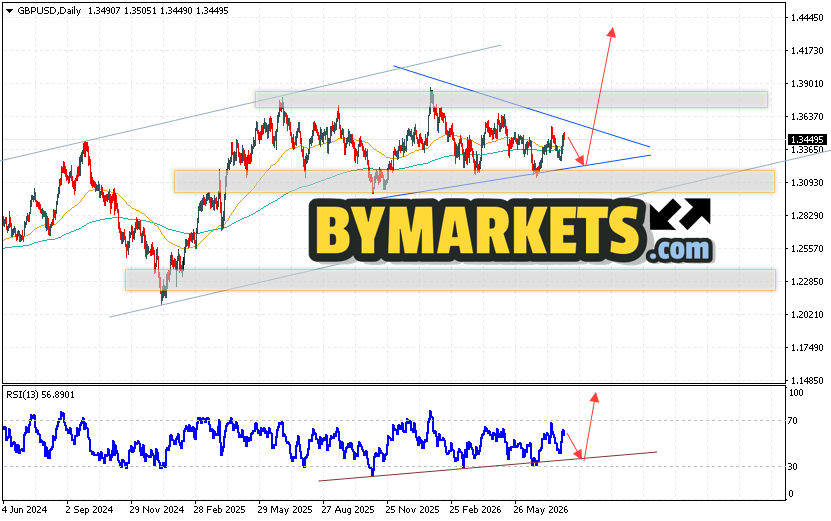Select RSI scale level 30
This screenshot has width=831, height=521.
[x=793, y=466]
